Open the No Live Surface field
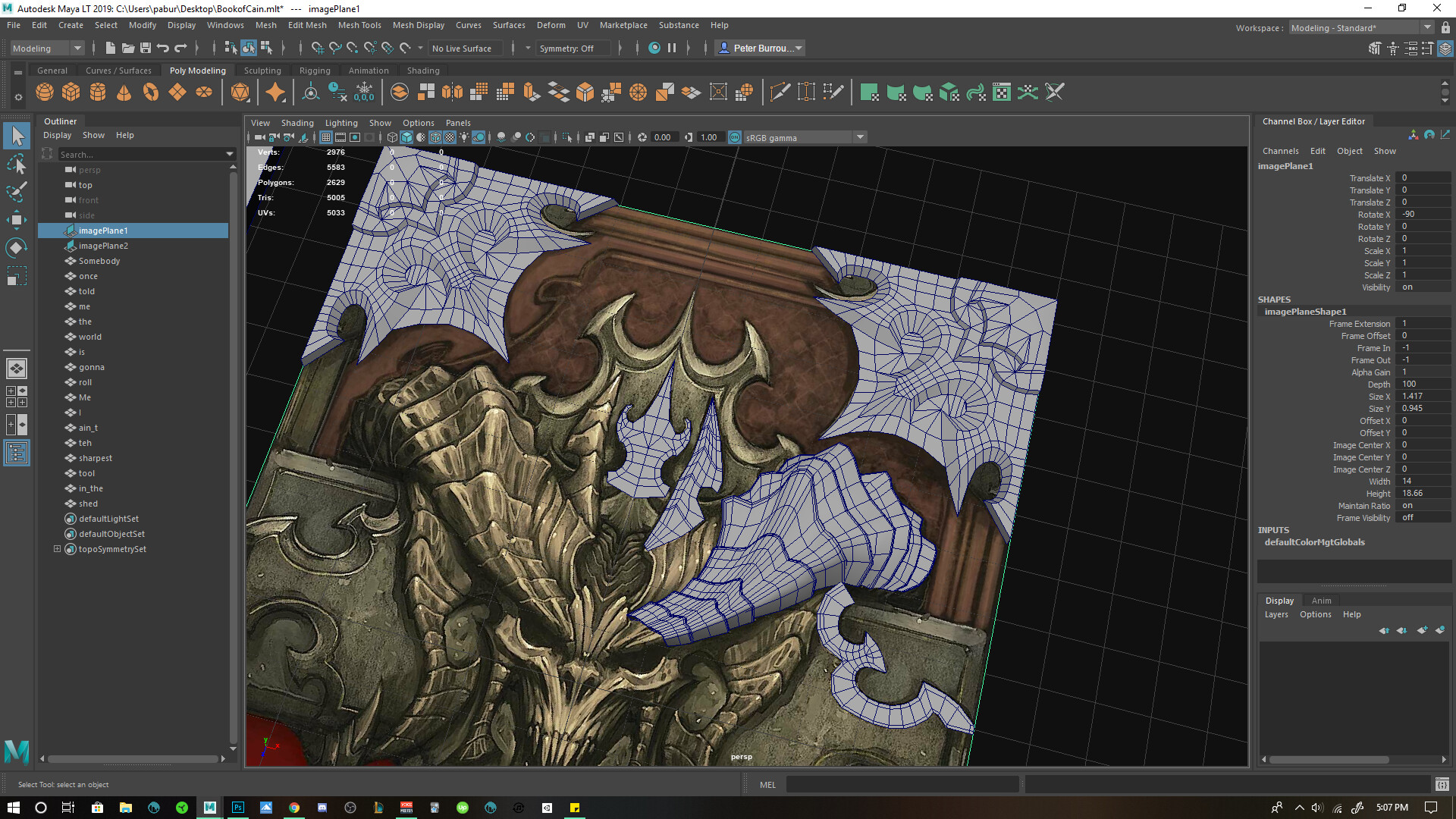The width and height of the screenshot is (1456, 819). pos(467,48)
